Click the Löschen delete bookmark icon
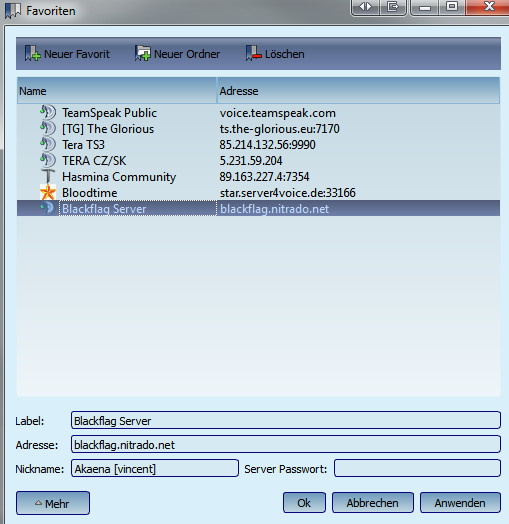The image size is (509, 524). (253, 53)
